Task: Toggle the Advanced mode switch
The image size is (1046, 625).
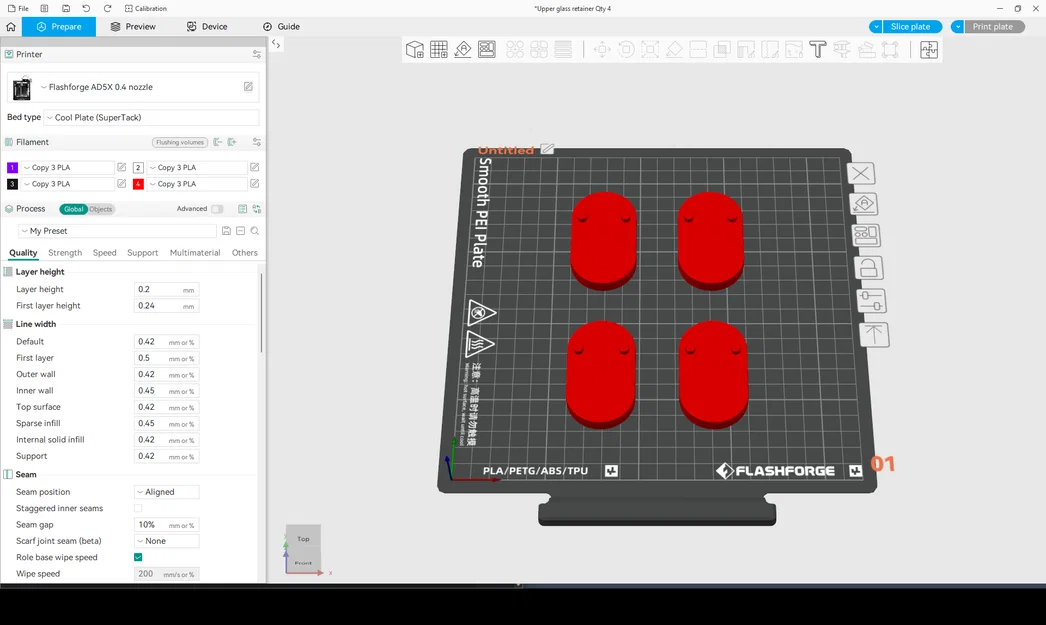Action: (x=217, y=209)
